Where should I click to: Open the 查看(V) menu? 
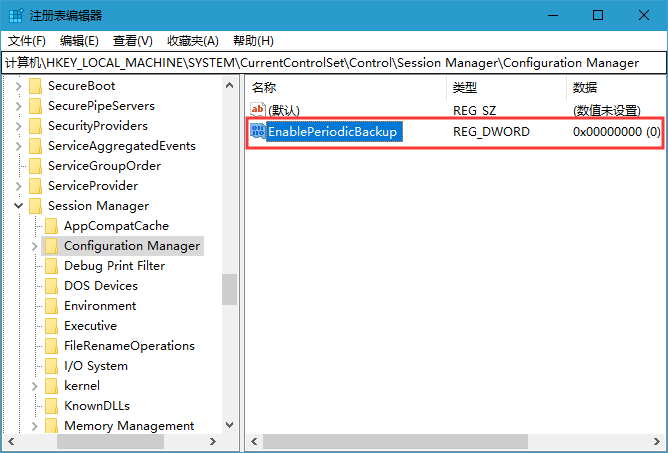132,41
